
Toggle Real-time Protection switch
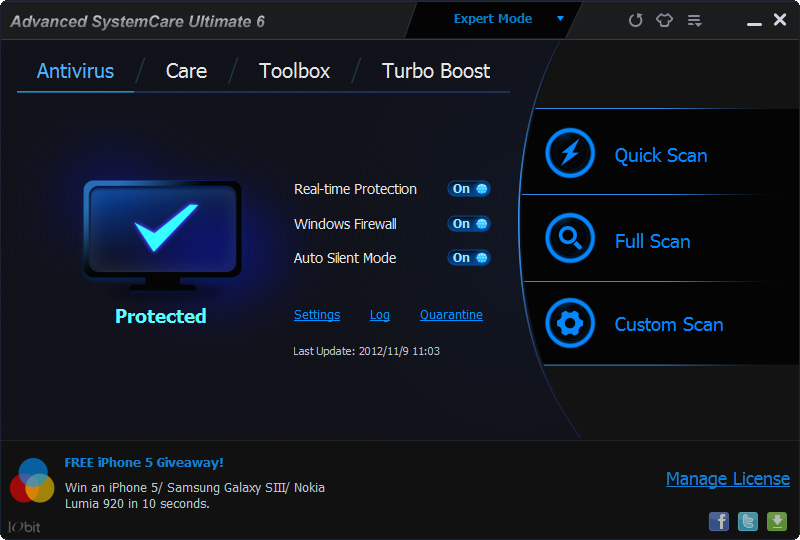click(468, 189)
